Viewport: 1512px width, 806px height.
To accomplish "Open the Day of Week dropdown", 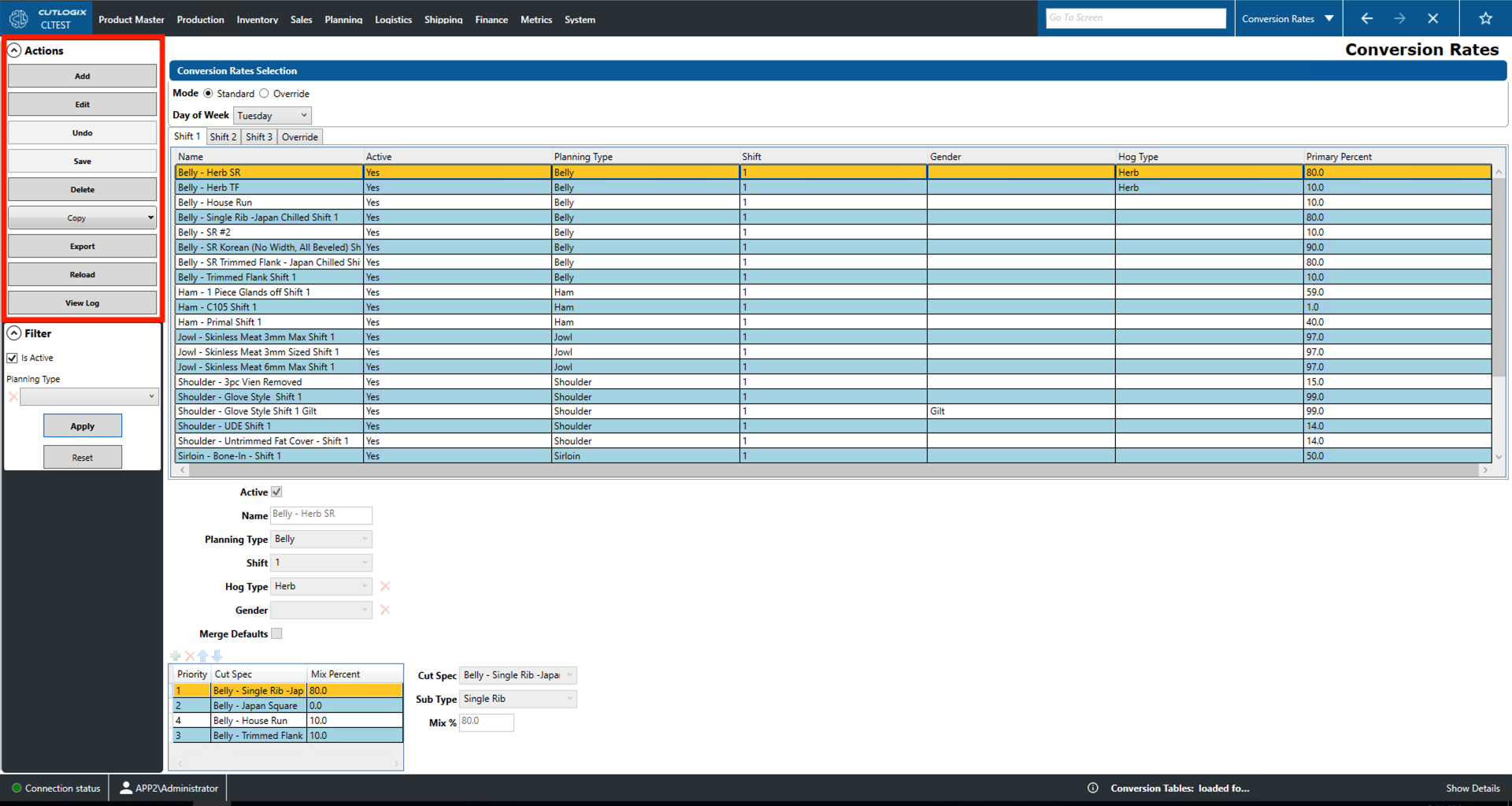I will 272,116.
